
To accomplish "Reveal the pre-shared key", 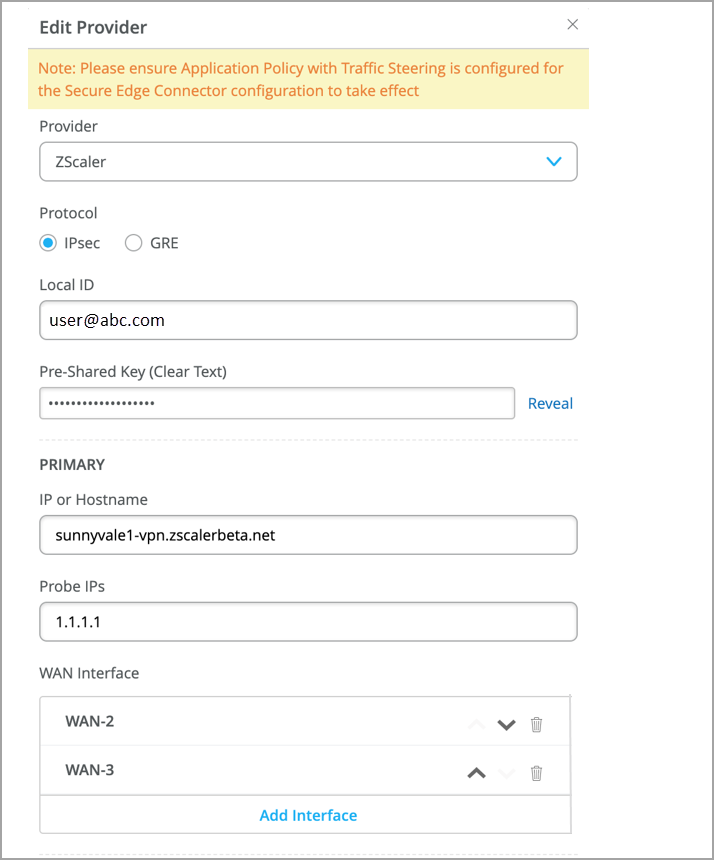I will click(550, 404).
